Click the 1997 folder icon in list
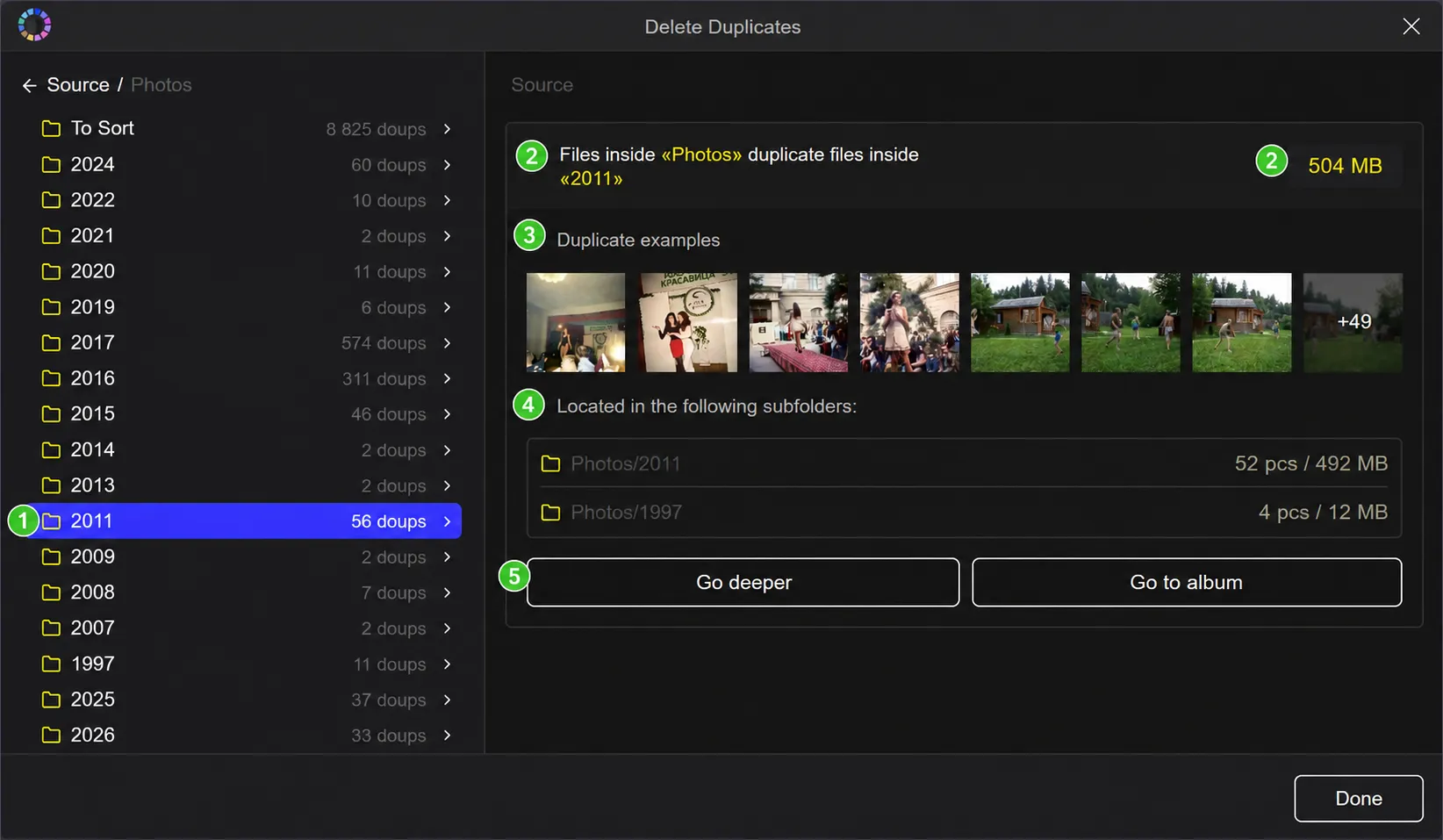Viewport: 1443px width, 840px height. (52, 664)
